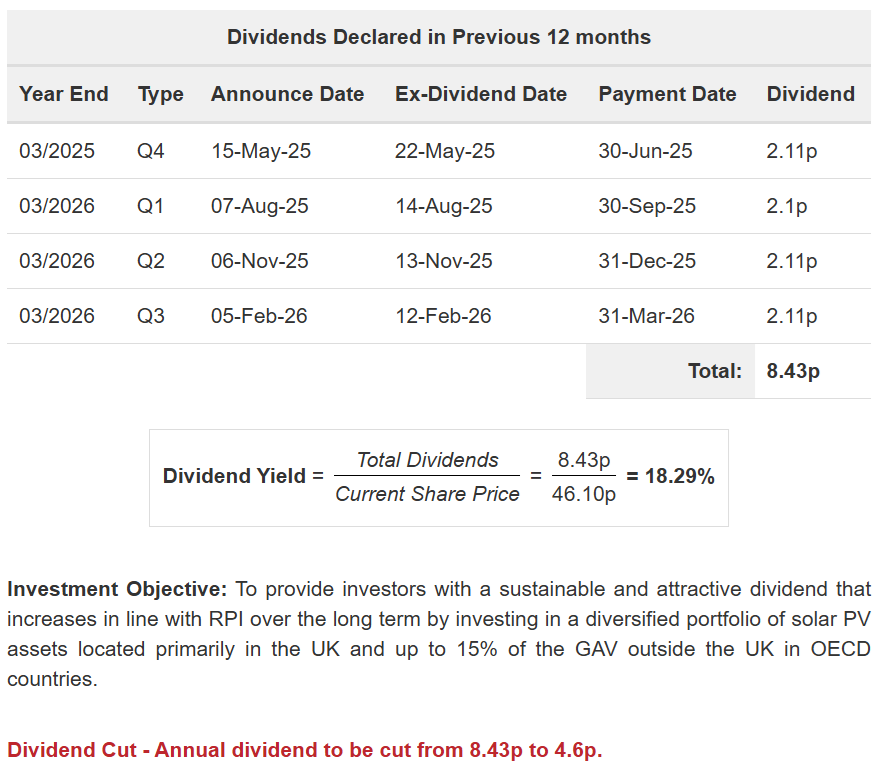892x770 pixels.
Task: Click the 15-May-25 announce date
Action: click(x=261, y=151)
